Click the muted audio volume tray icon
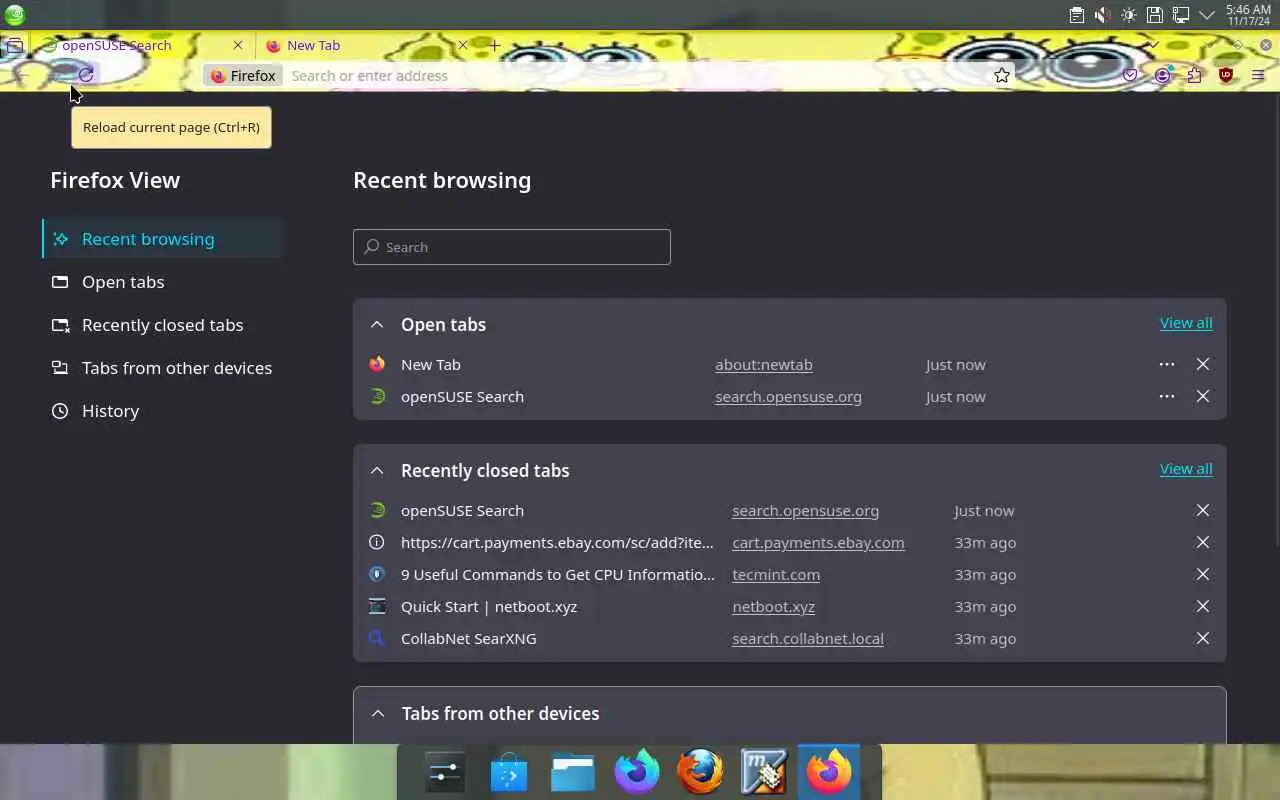The height and width of the screenshot is (800, 1280). pos(1102,15)
